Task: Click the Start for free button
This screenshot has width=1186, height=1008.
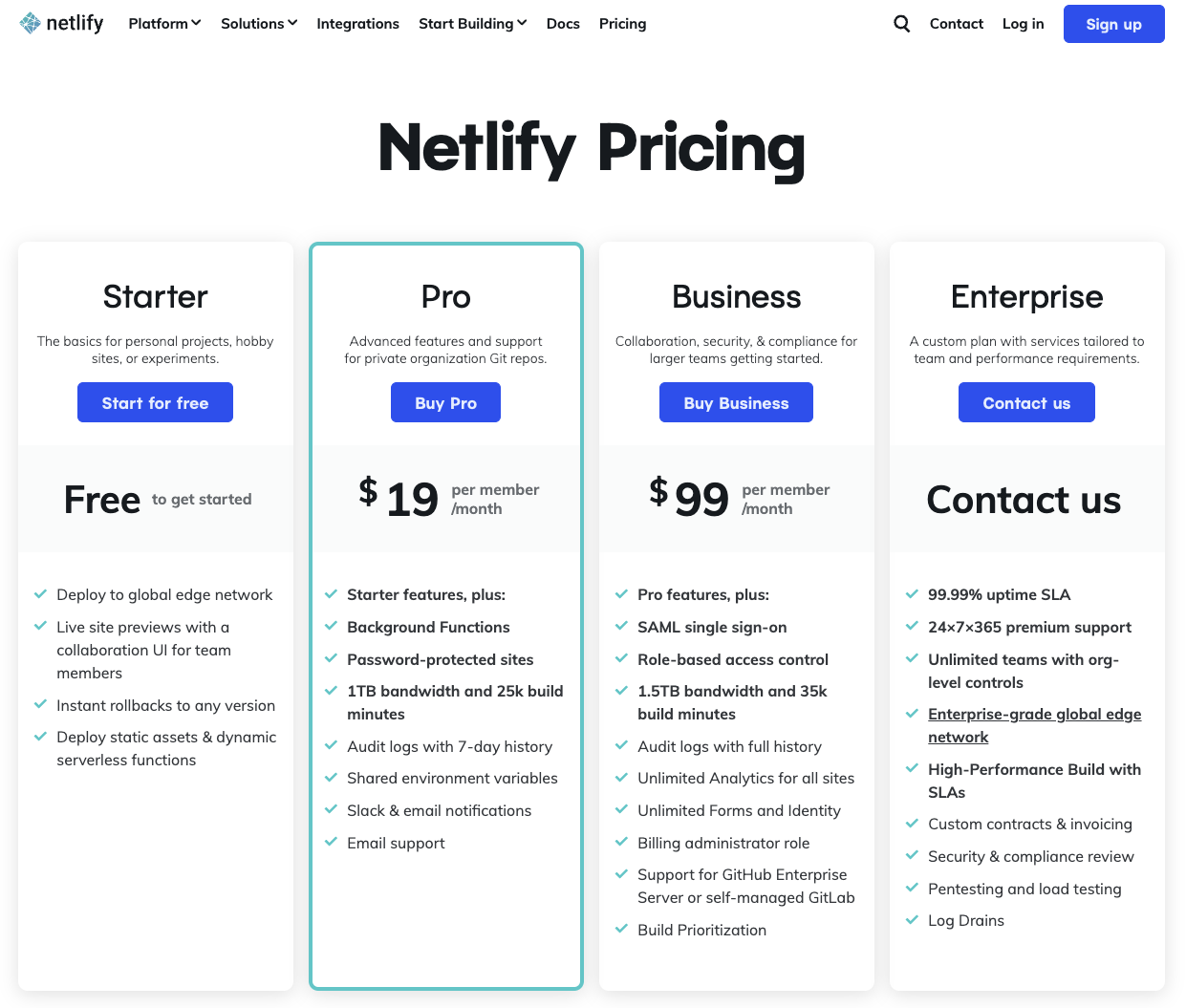Action: tap(155, 403)
